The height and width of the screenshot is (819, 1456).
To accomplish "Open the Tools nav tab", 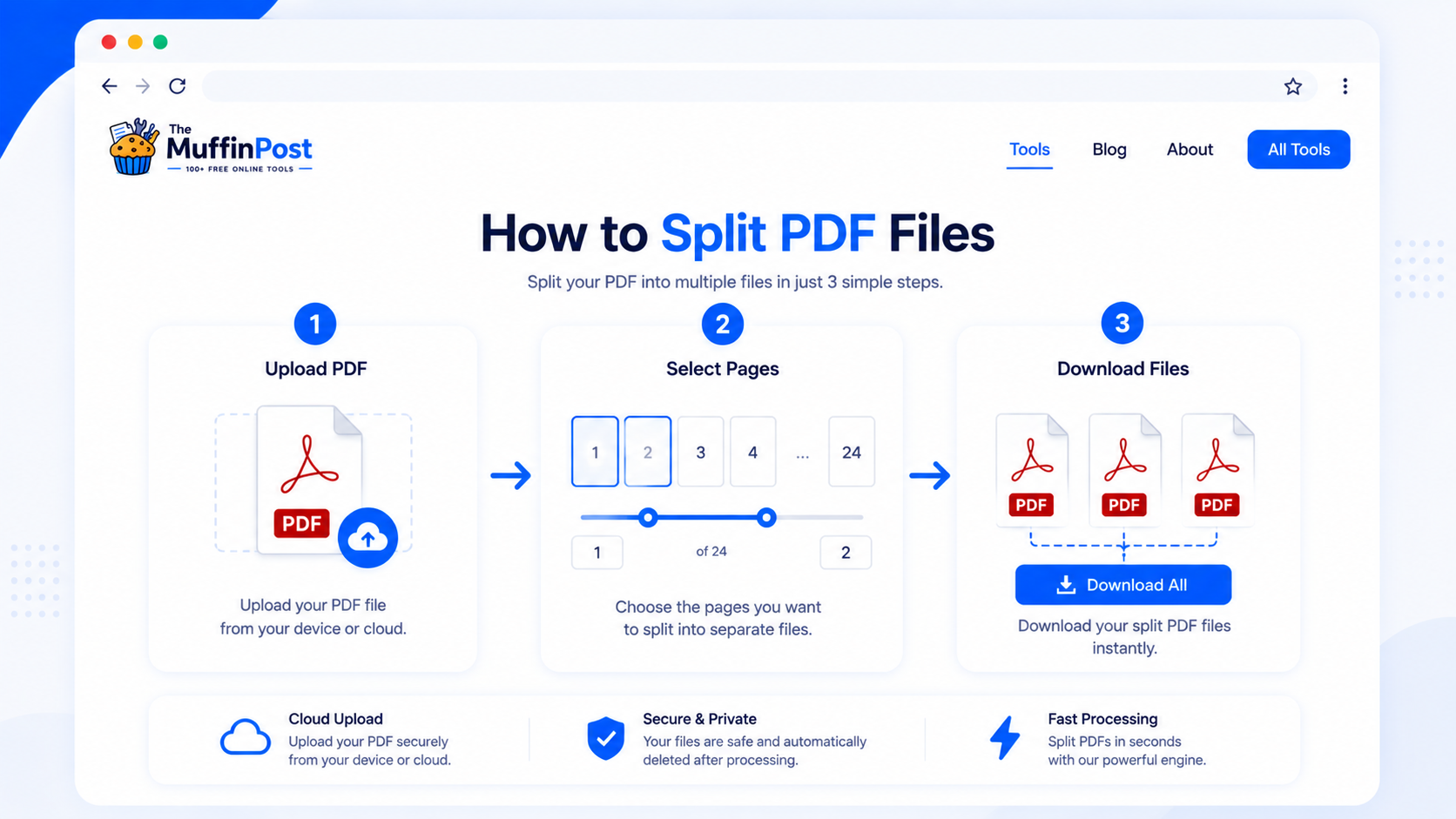I will click(1029, 150).
